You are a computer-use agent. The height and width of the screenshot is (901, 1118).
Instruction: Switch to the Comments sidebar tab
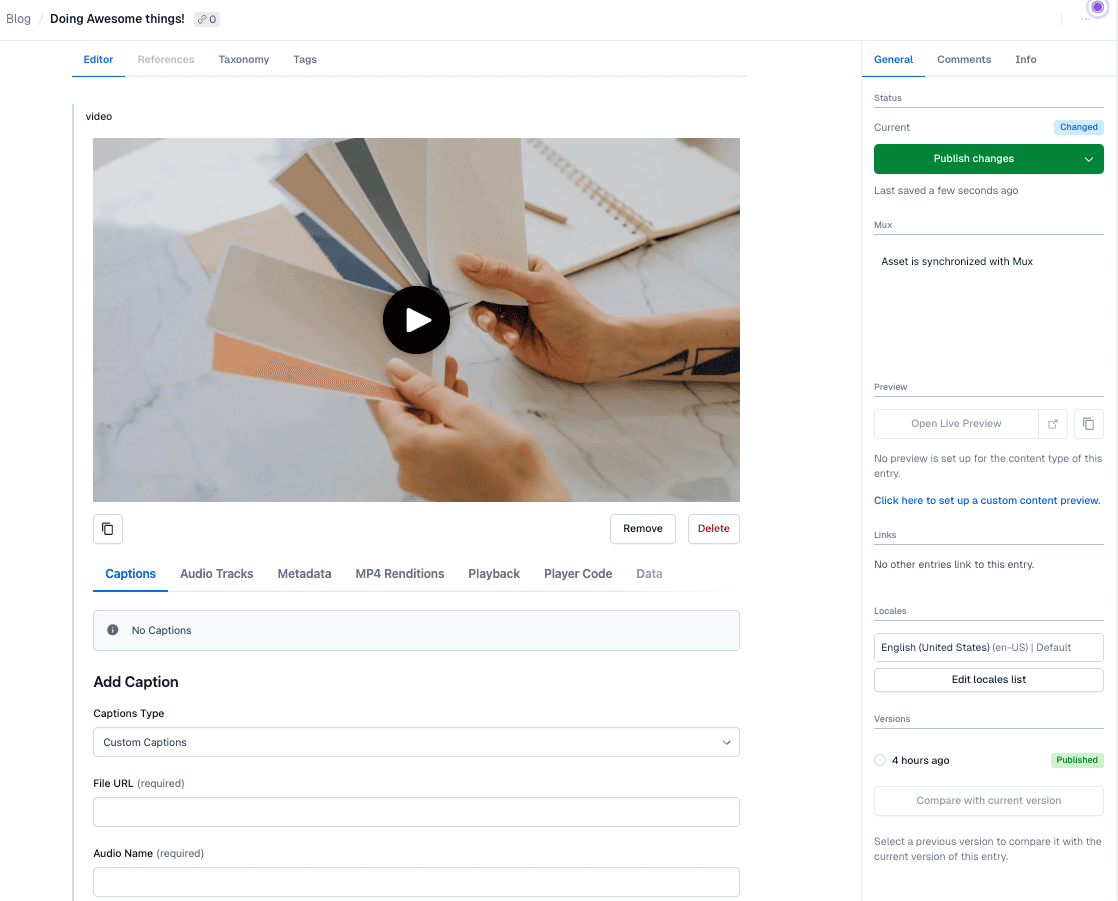click(964, 60)
